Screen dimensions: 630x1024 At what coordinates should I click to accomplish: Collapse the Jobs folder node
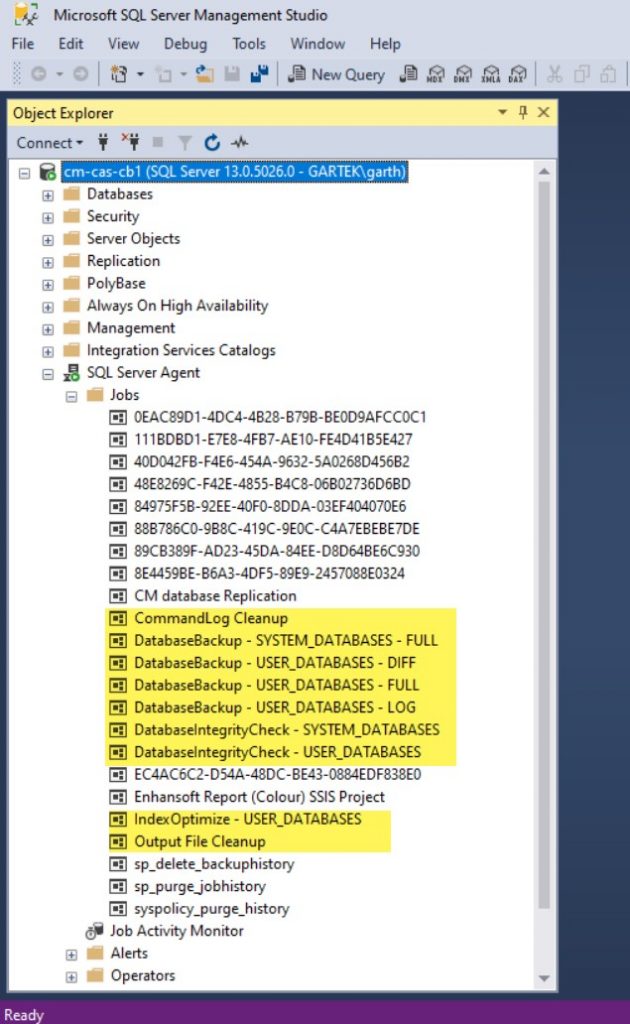[71, 395]
